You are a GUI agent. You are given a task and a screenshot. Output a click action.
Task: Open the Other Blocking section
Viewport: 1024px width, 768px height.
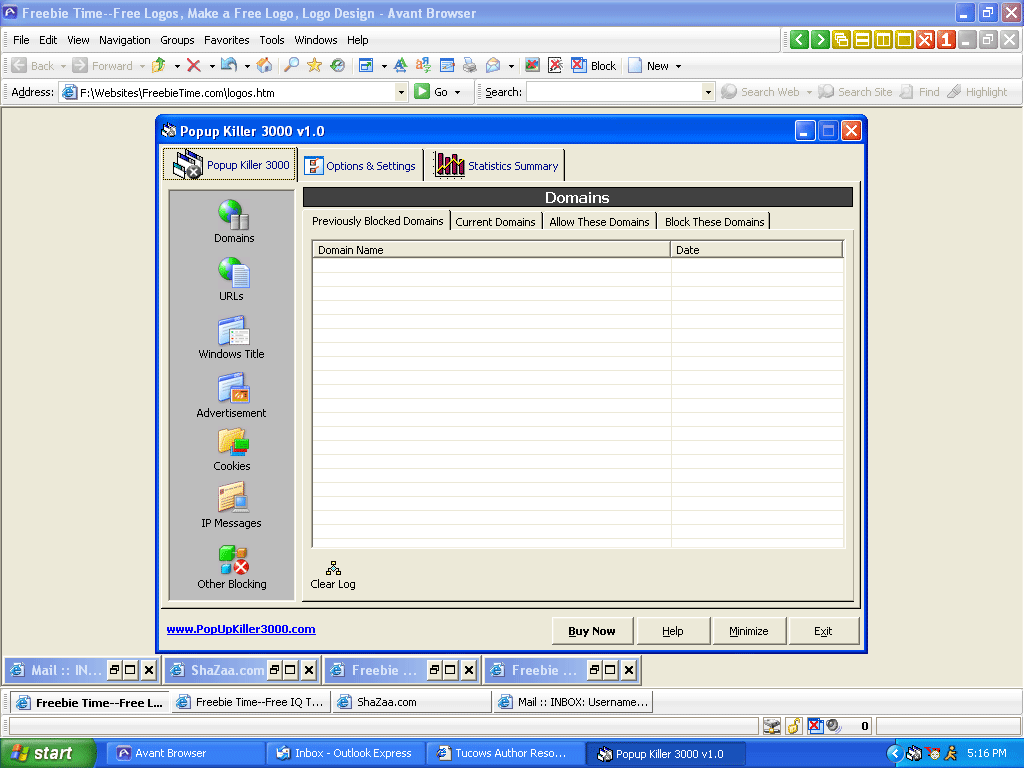click(x=232, y=567)
